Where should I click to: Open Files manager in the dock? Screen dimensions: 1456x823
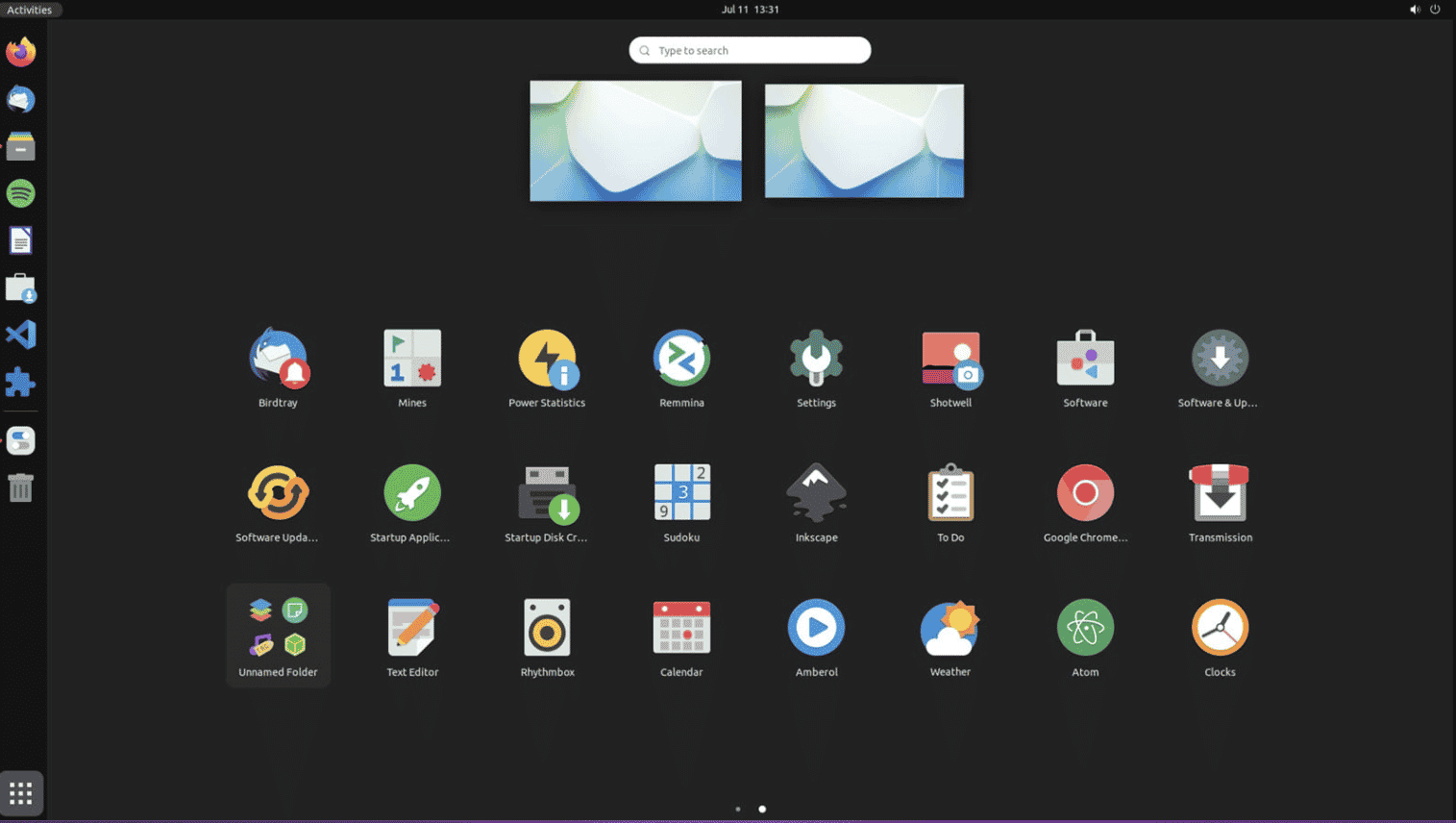21,146
